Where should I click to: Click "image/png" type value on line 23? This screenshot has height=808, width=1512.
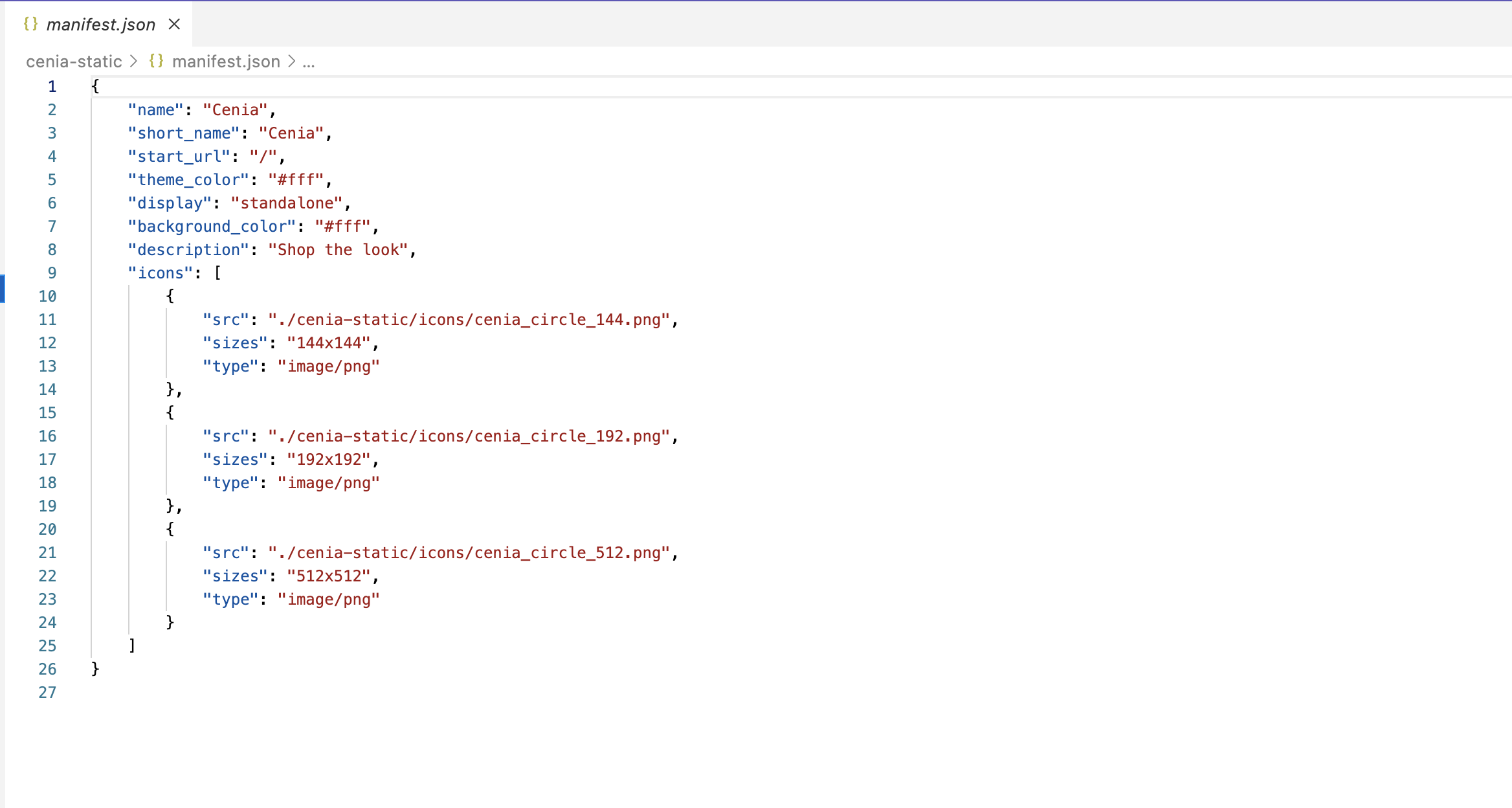(329, 600)
